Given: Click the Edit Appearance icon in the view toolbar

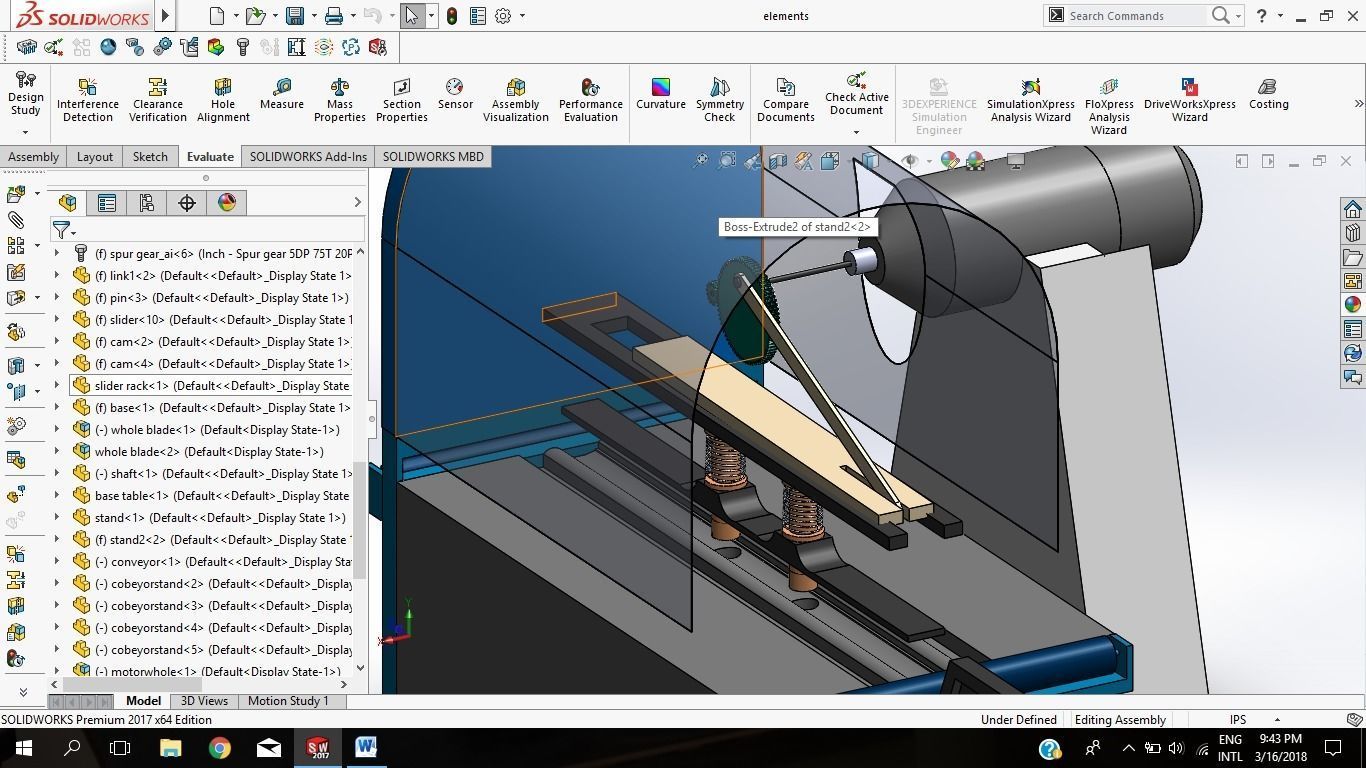Looking at the screenshot, I should pos(950,160).
